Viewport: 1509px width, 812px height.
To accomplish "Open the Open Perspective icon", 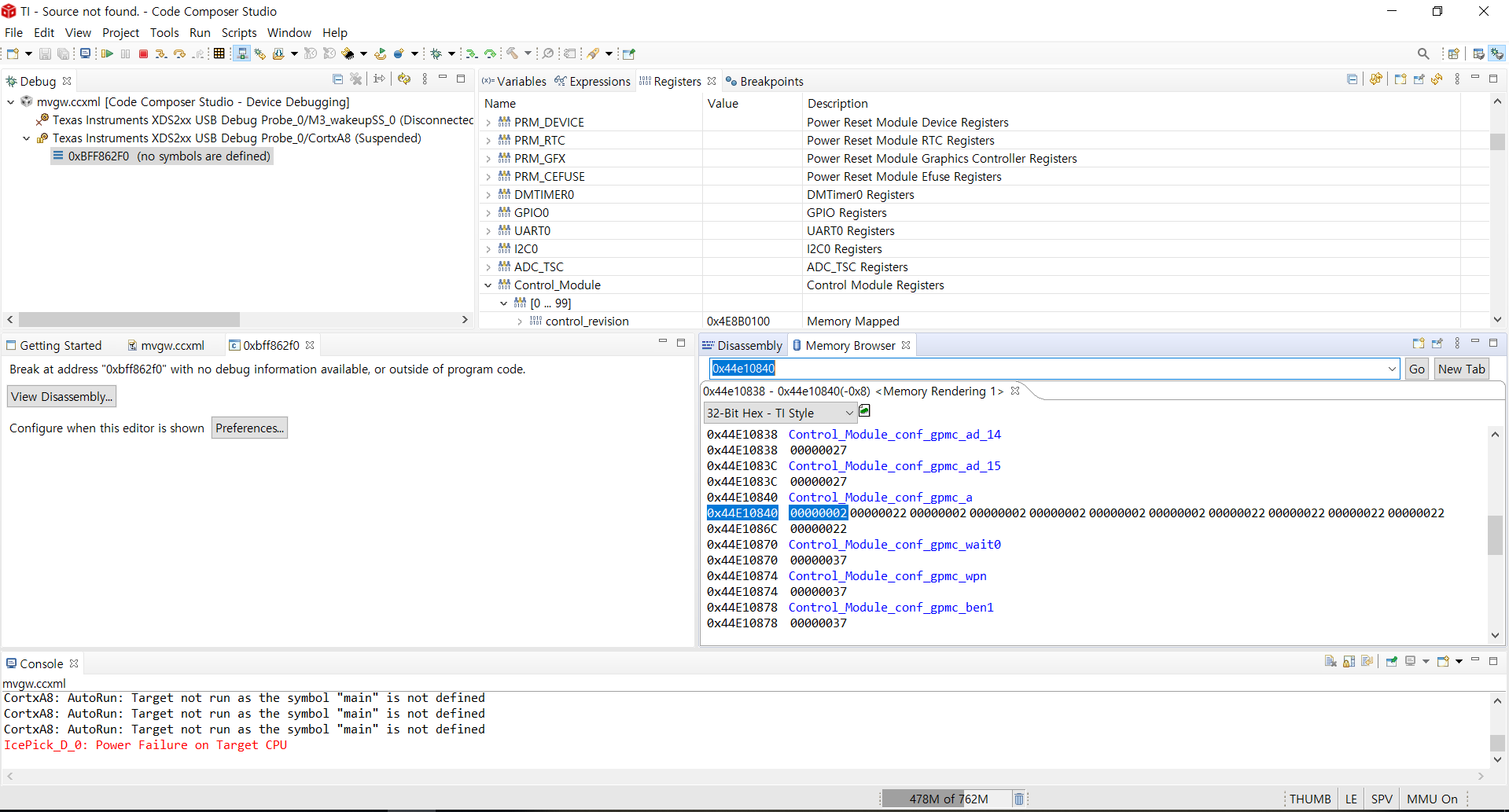I will 1453,53.
